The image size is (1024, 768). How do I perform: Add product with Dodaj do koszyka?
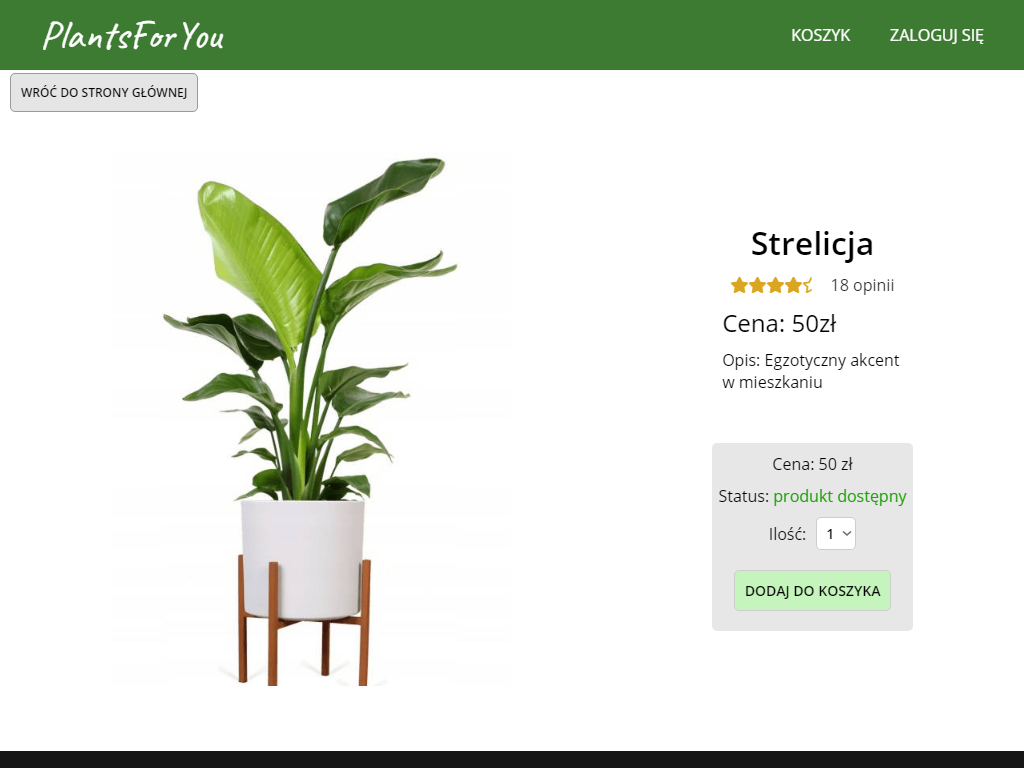point(812,590)
